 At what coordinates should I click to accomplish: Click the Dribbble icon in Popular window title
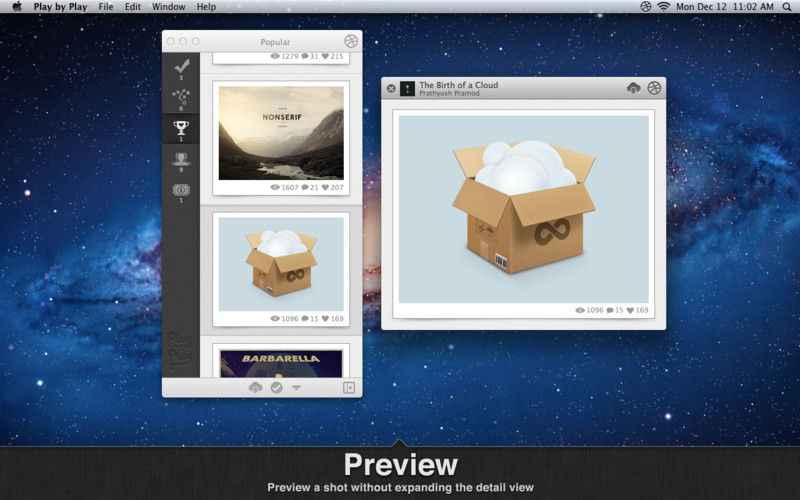(x=351, y=41)
